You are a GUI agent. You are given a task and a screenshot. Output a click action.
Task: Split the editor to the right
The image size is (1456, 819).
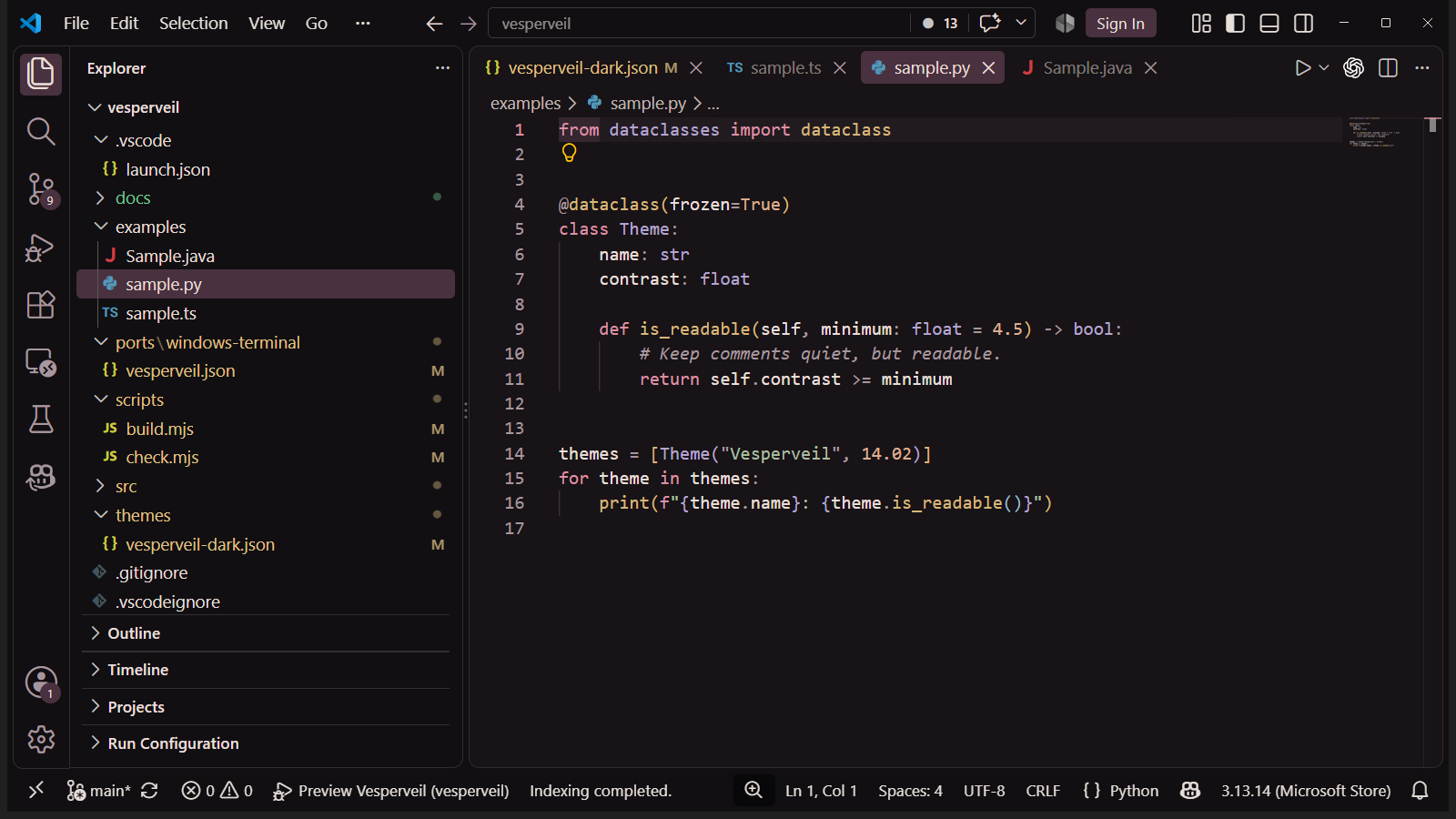click(x=1388, y=68)
